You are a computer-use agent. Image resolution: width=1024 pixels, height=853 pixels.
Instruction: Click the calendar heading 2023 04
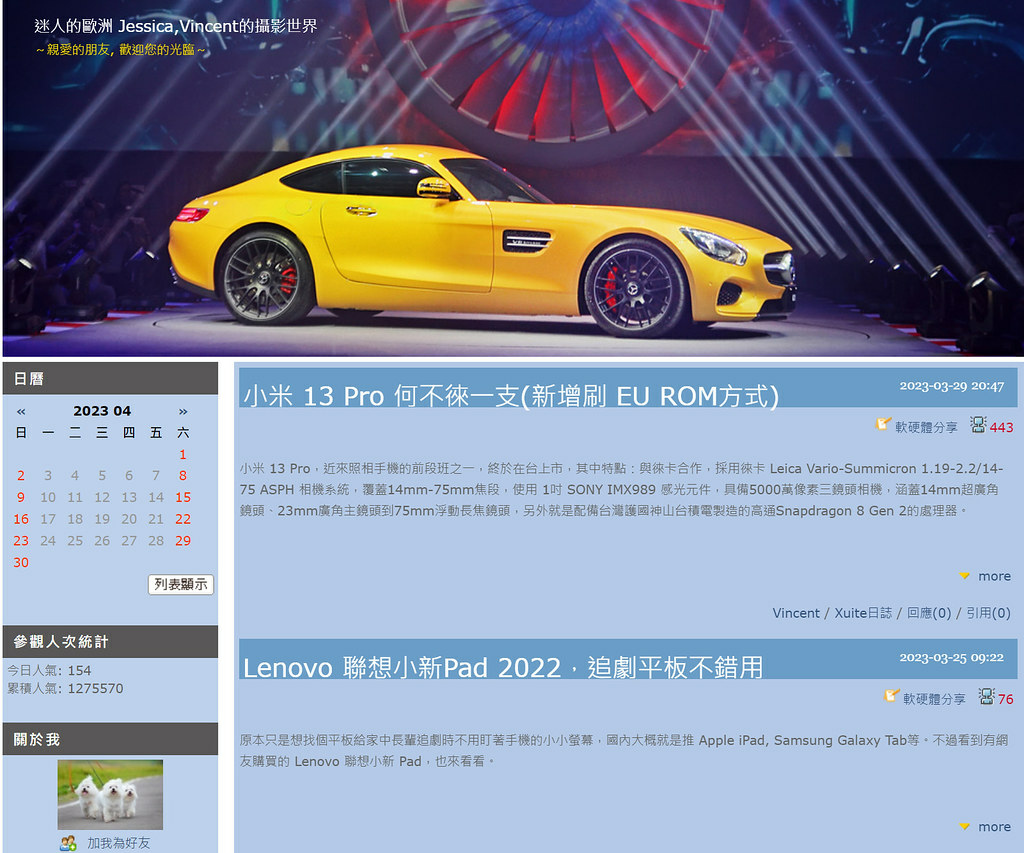[x=102, y=411]
